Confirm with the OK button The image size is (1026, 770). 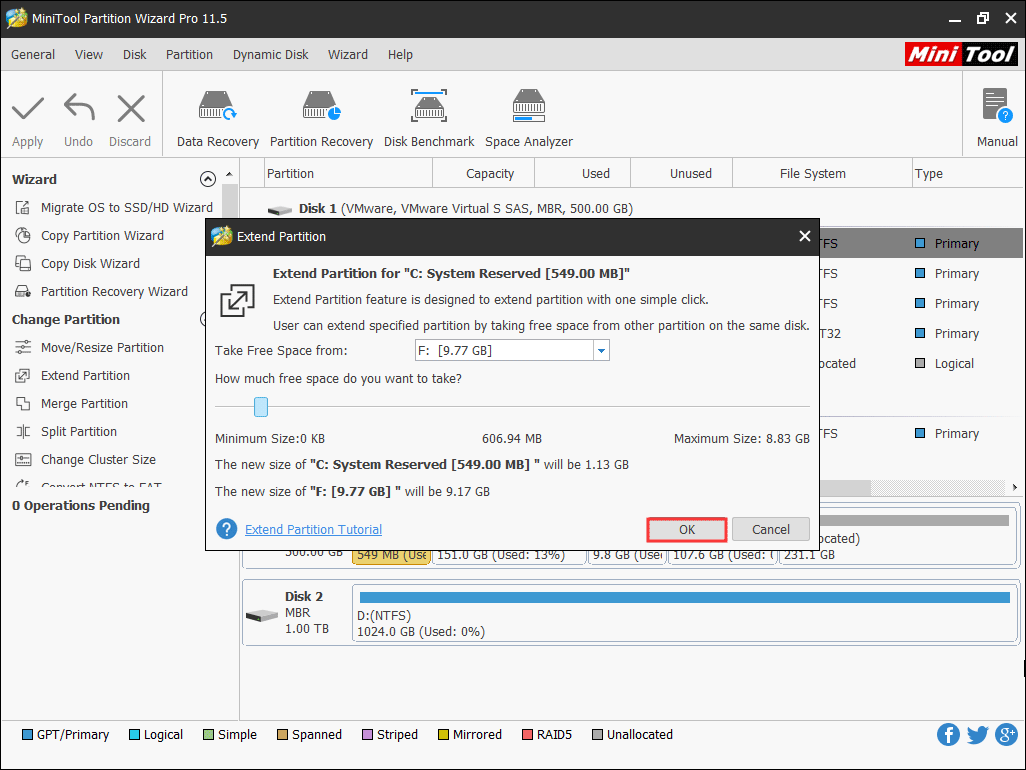[x=686, y=529]
